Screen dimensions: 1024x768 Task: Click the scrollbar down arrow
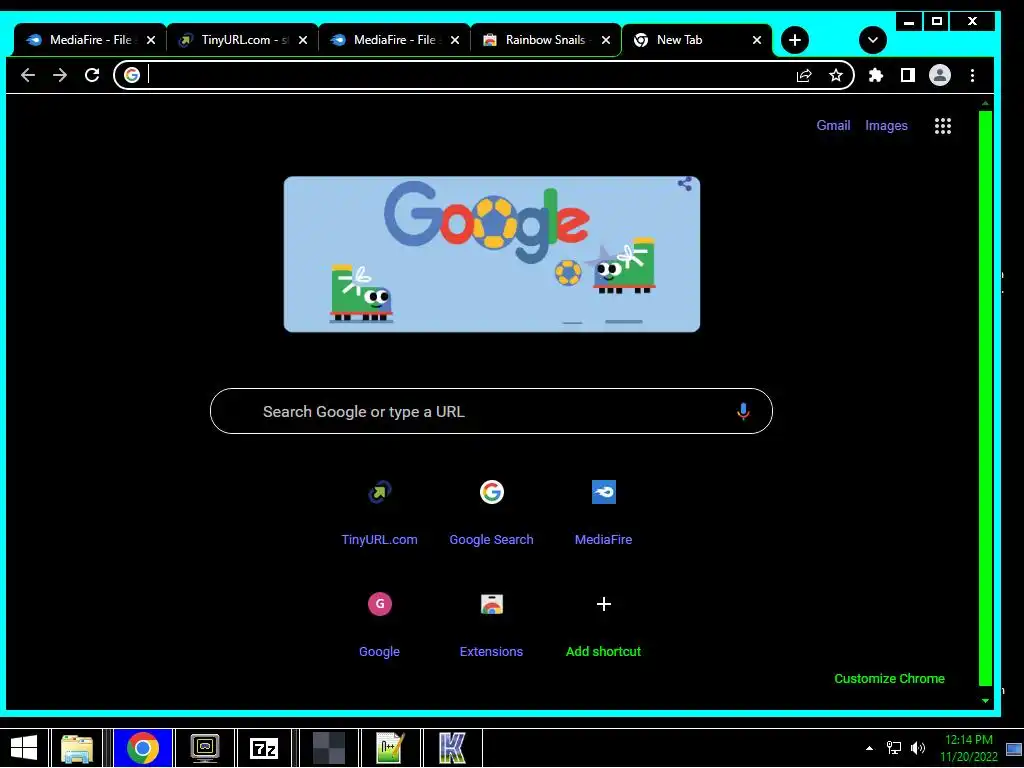point(985,701)
